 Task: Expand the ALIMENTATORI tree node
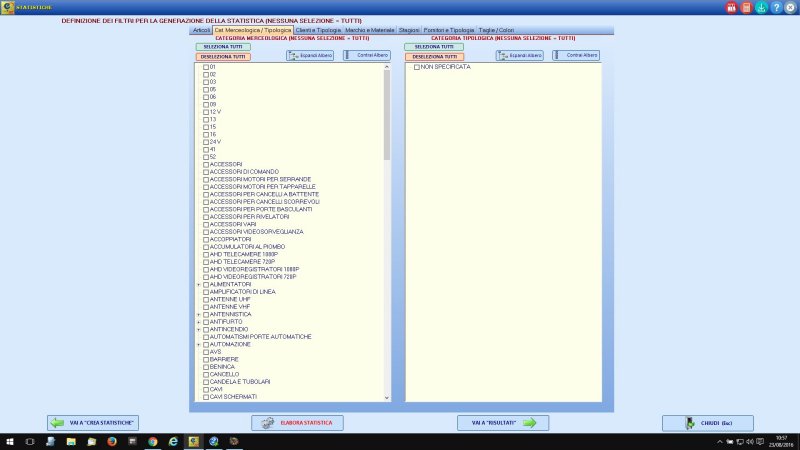199,284
